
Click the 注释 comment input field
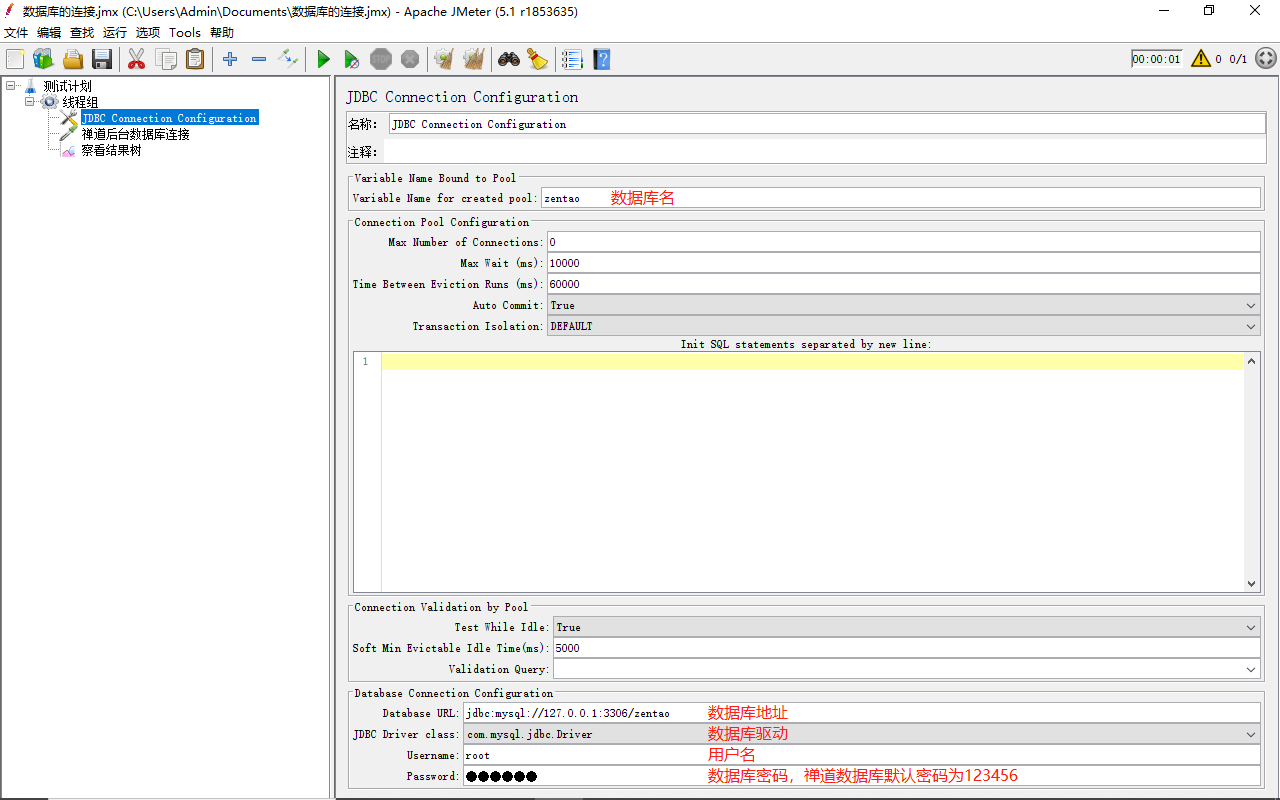click(825, 152)
